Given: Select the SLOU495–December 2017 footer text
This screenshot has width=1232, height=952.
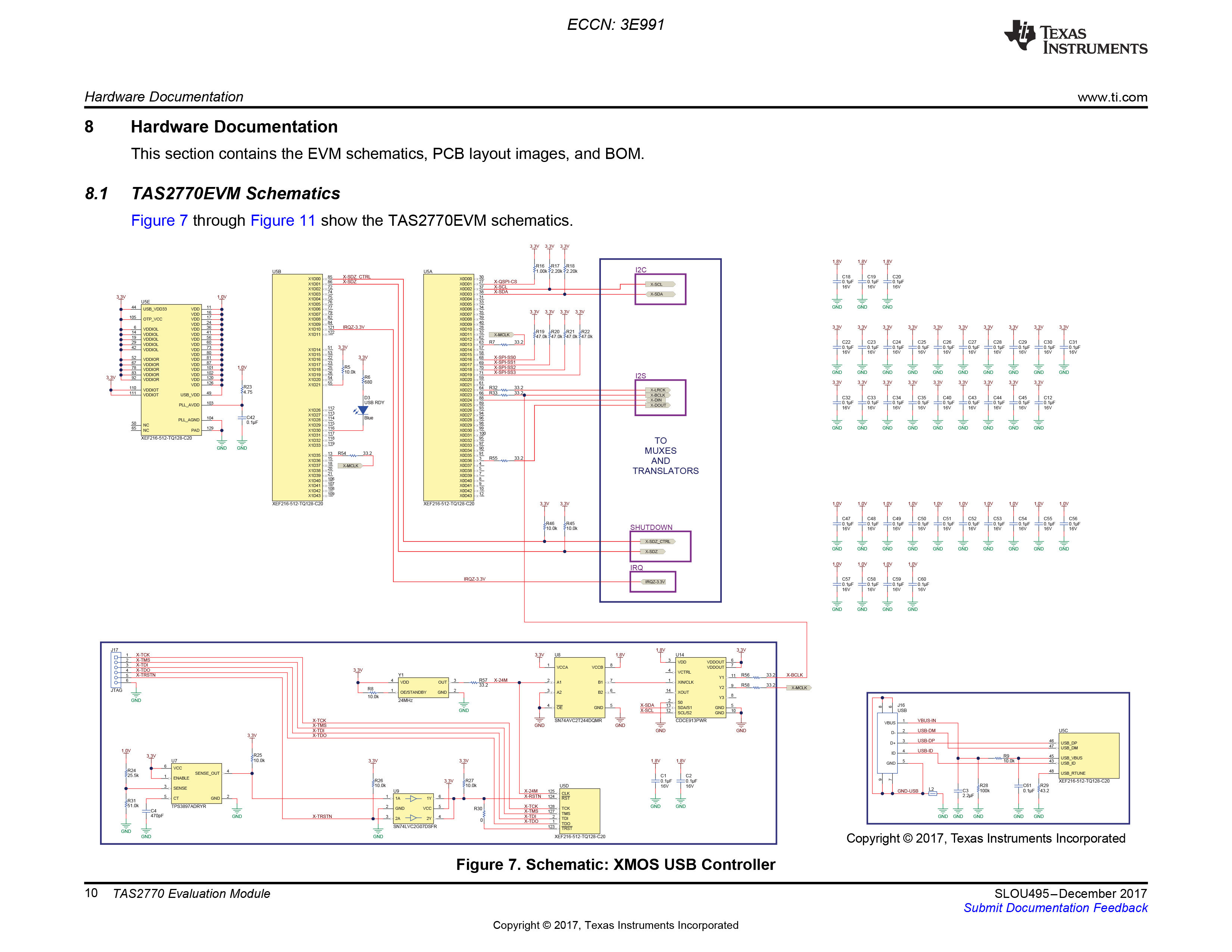Looking at the screenshot, I should [x=1071, y=893].
